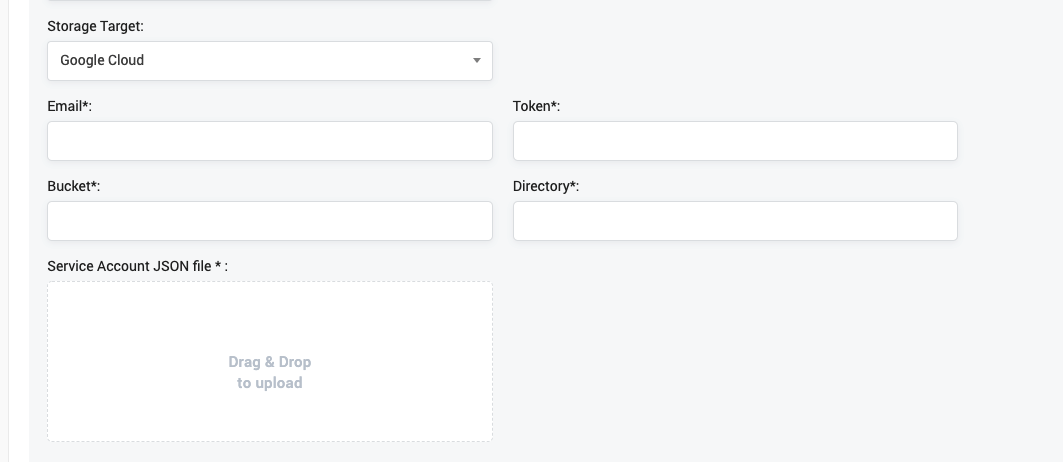Click the 'Storage Target:' label
This screenshot has height=462, width=1063.
coord(96,26)
